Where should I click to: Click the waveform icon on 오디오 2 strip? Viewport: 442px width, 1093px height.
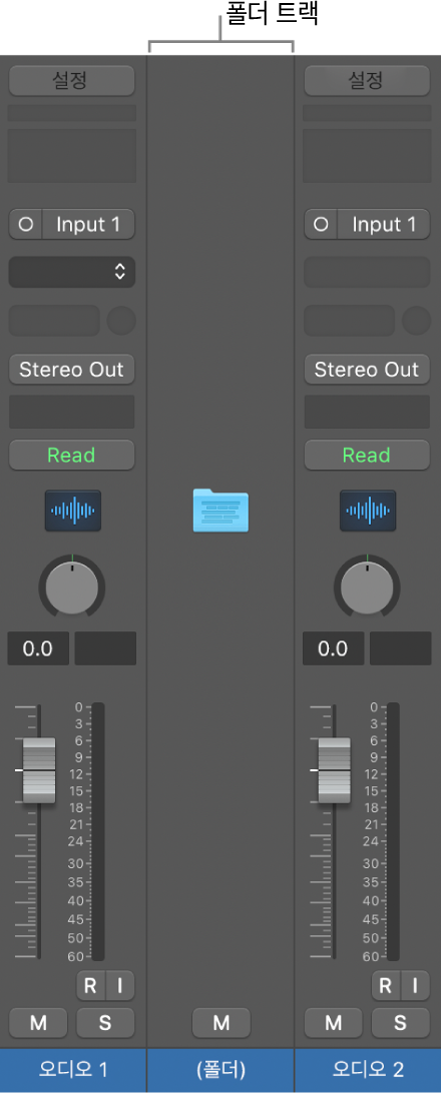tap(368, 511)
